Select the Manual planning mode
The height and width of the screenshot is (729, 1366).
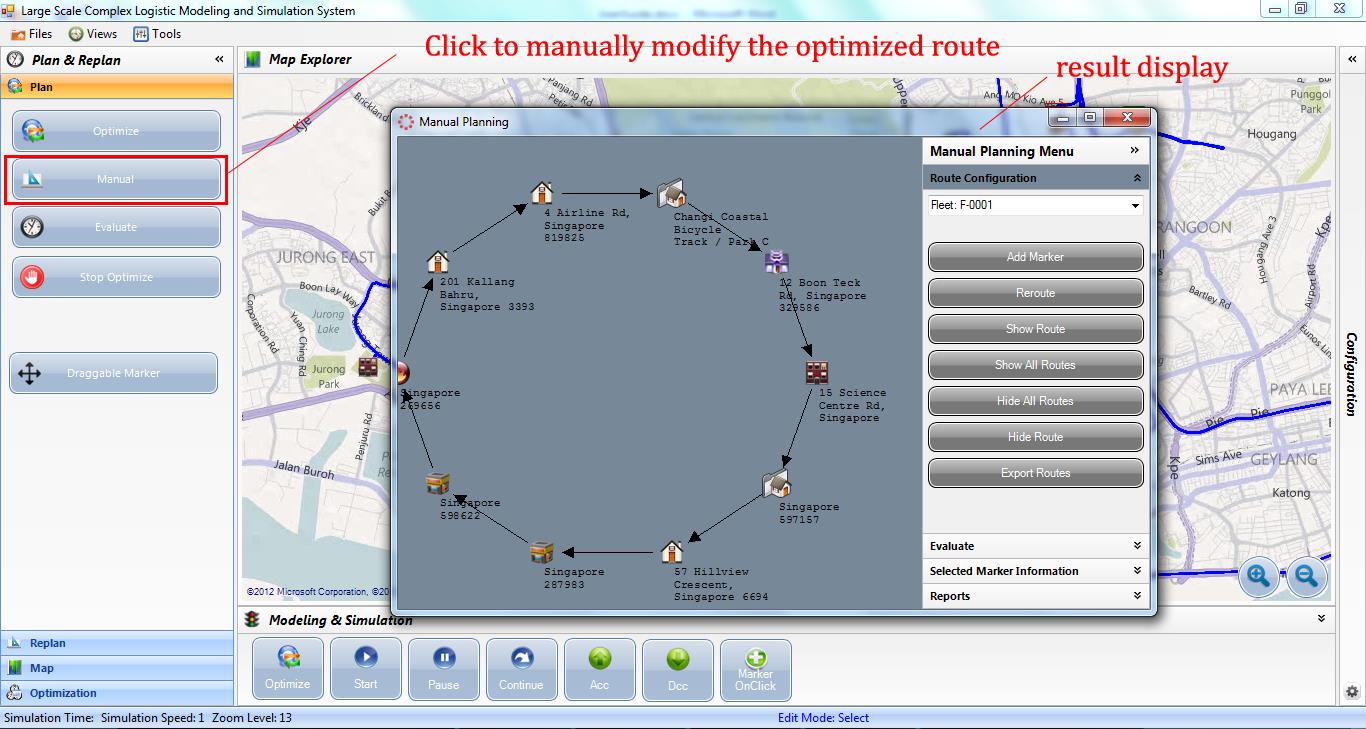(116, 179)
